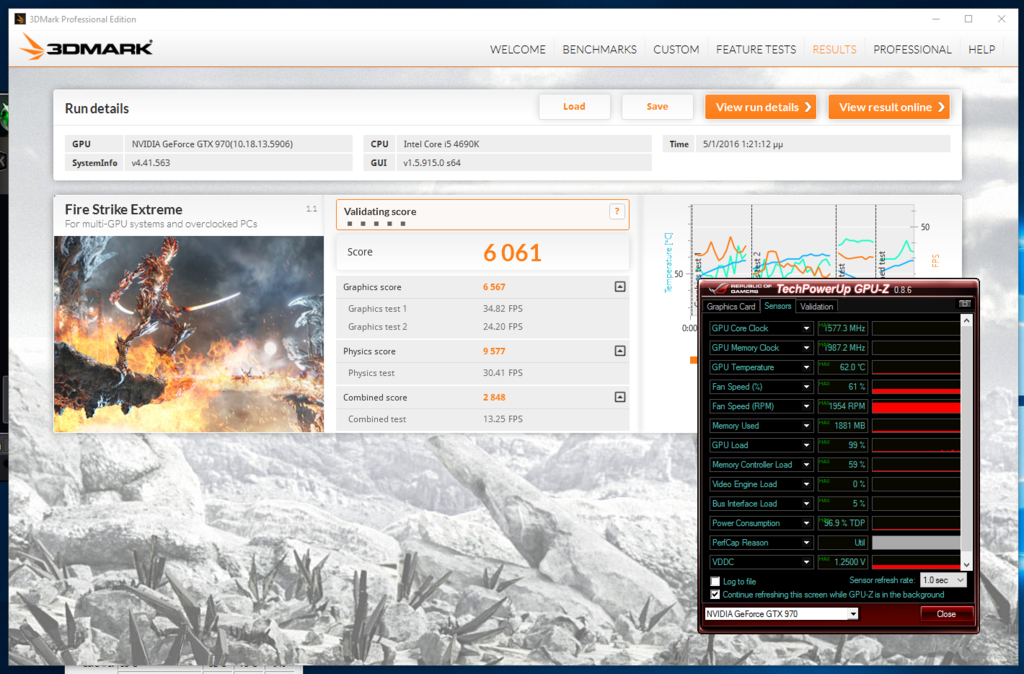Open the GPU Temperature sensor dropdown
The width and height of the screenshot is (1024, 674).
(807, 367)
